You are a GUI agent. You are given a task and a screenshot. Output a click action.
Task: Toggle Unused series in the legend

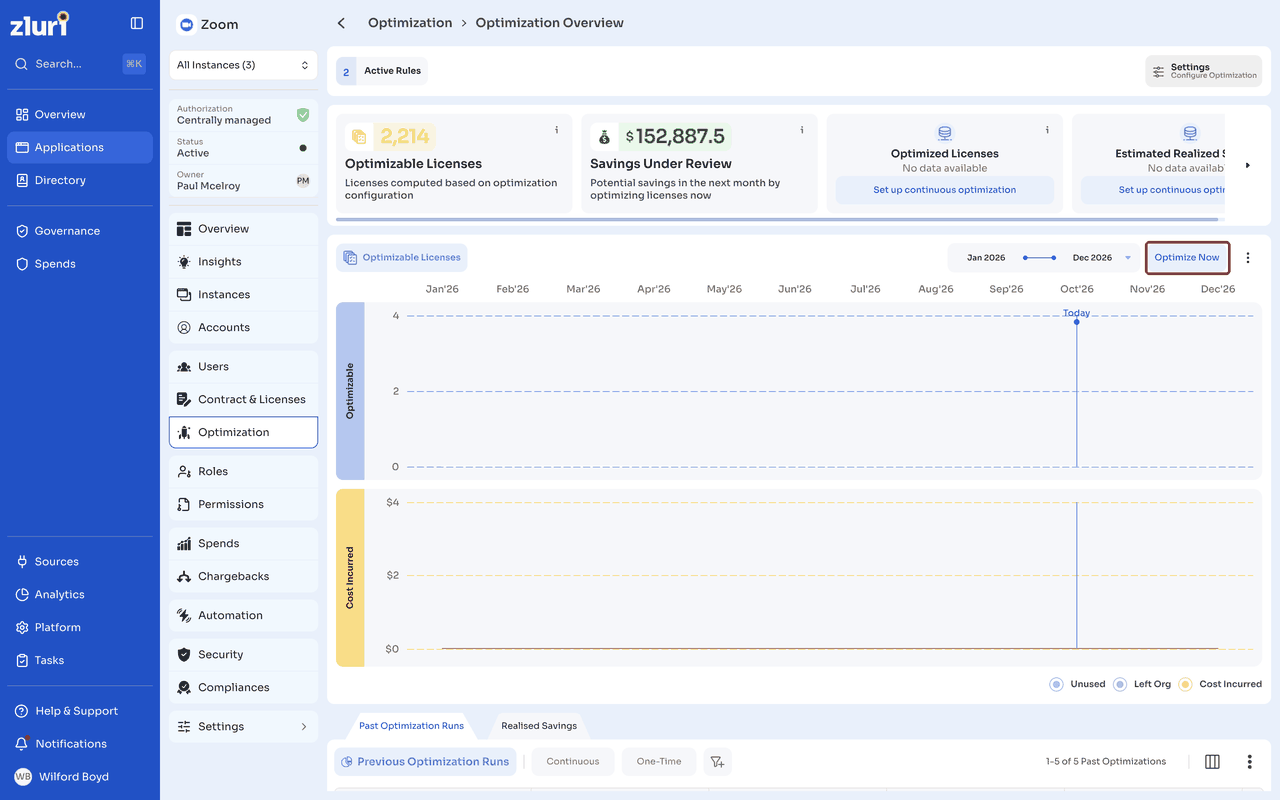pyautogui.click(x=1077, y=684)
